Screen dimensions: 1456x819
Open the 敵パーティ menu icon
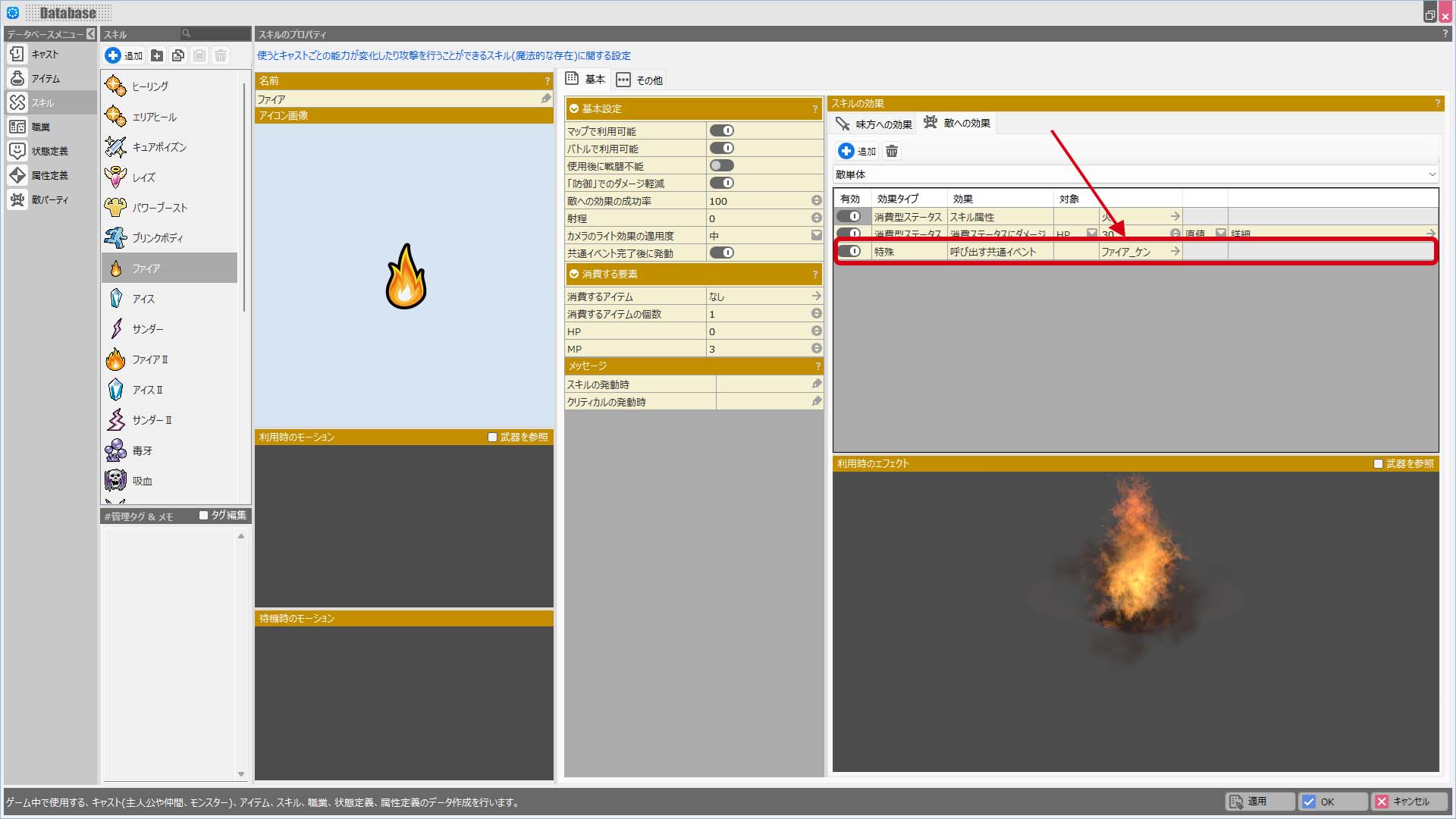click(17, 199)
